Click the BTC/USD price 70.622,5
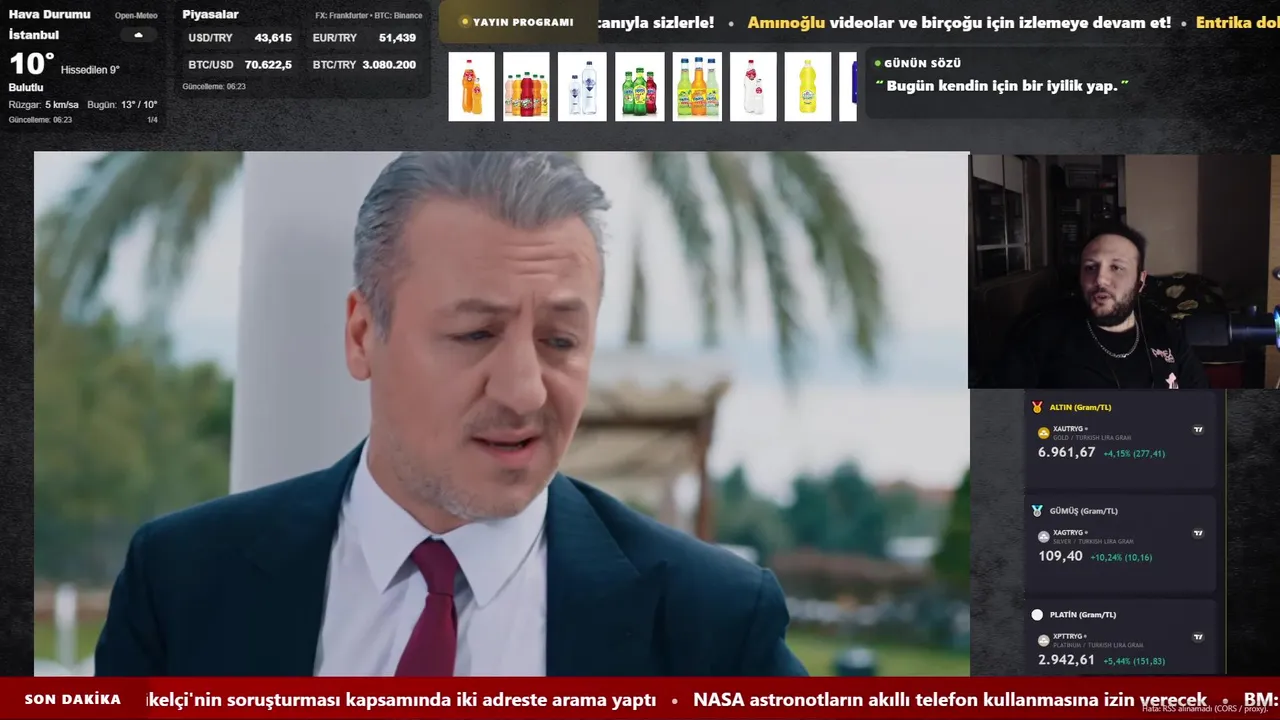Image resolution: width=1280 pixels, height=720 pixels. tap(268, 65)
